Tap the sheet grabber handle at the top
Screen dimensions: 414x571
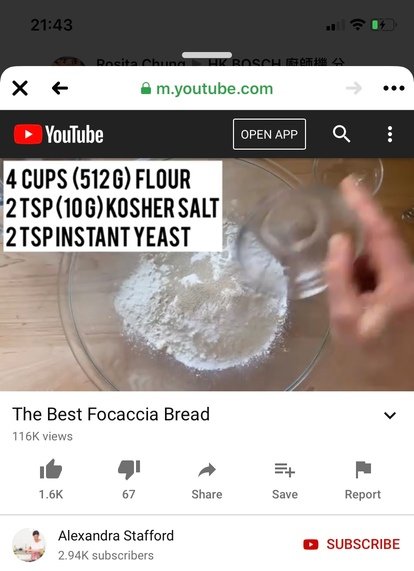pos(207,55)
